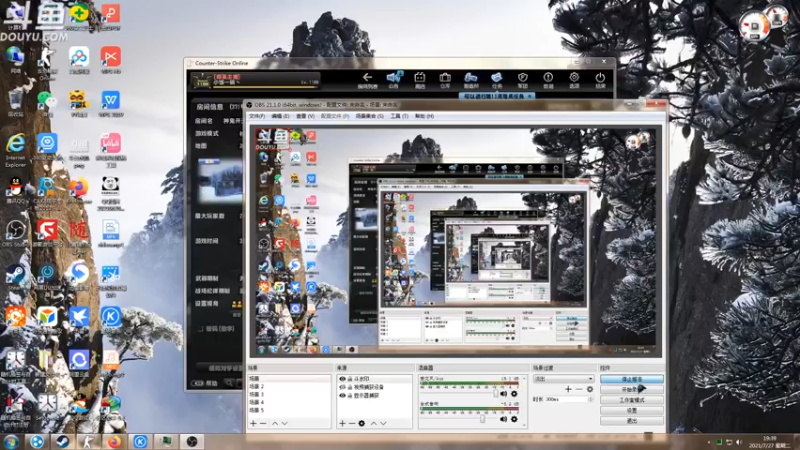Open the 配置文件(P) menu in OBS
Screen dimensions: 800x450
click(335, 116)
